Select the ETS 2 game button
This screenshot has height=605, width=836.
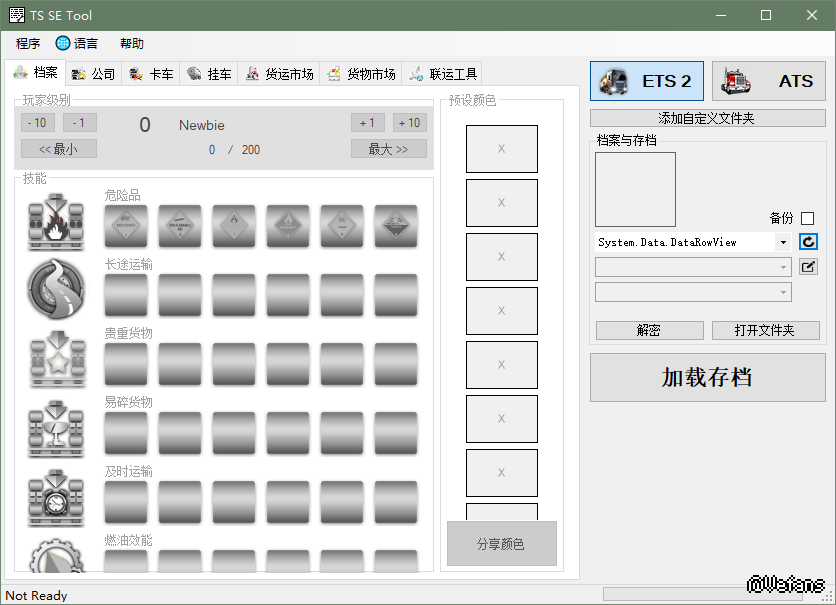(x=646, y=81)
